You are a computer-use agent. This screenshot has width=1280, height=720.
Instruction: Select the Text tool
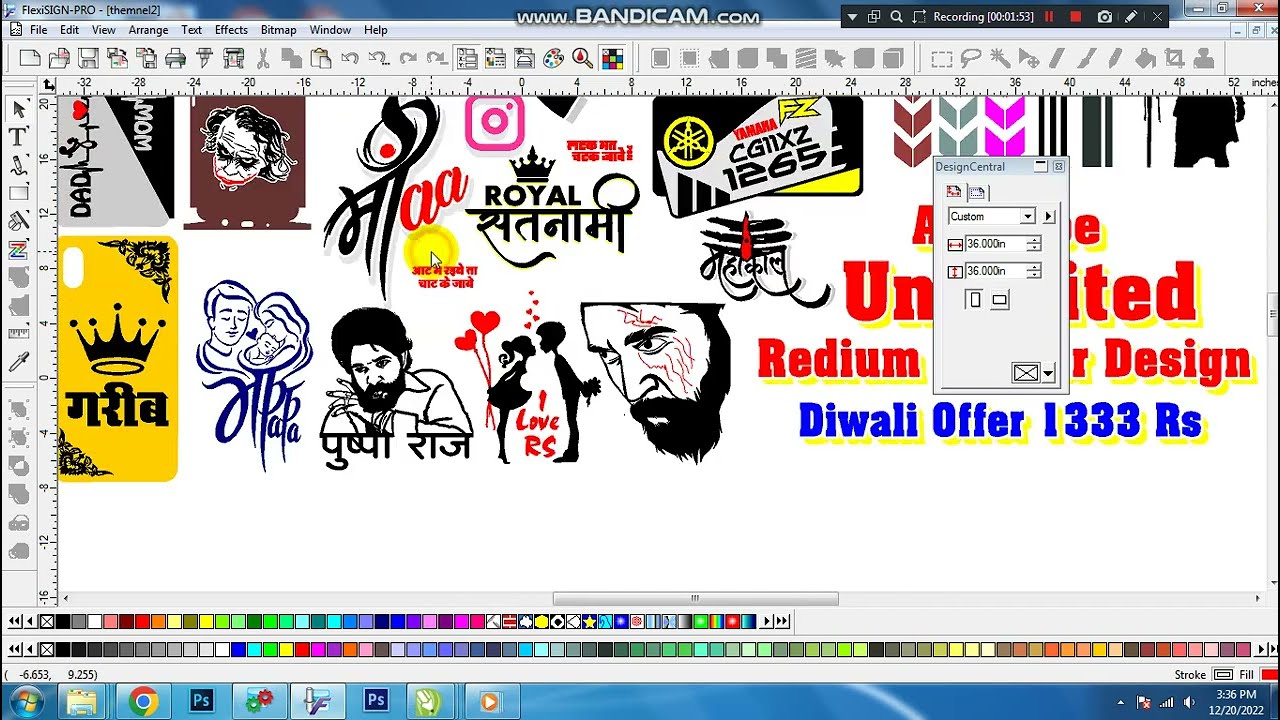(18, 136)
